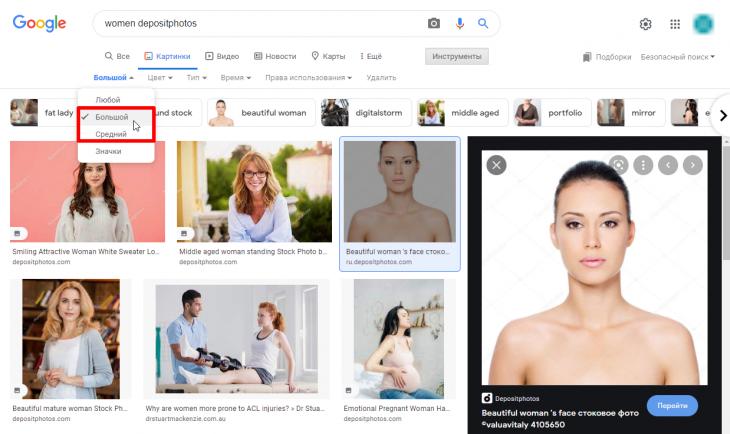The height and width of the screenshot is (434, 730).
Task: Click Depositphotos source logo in preview
Action: (487, 398)
